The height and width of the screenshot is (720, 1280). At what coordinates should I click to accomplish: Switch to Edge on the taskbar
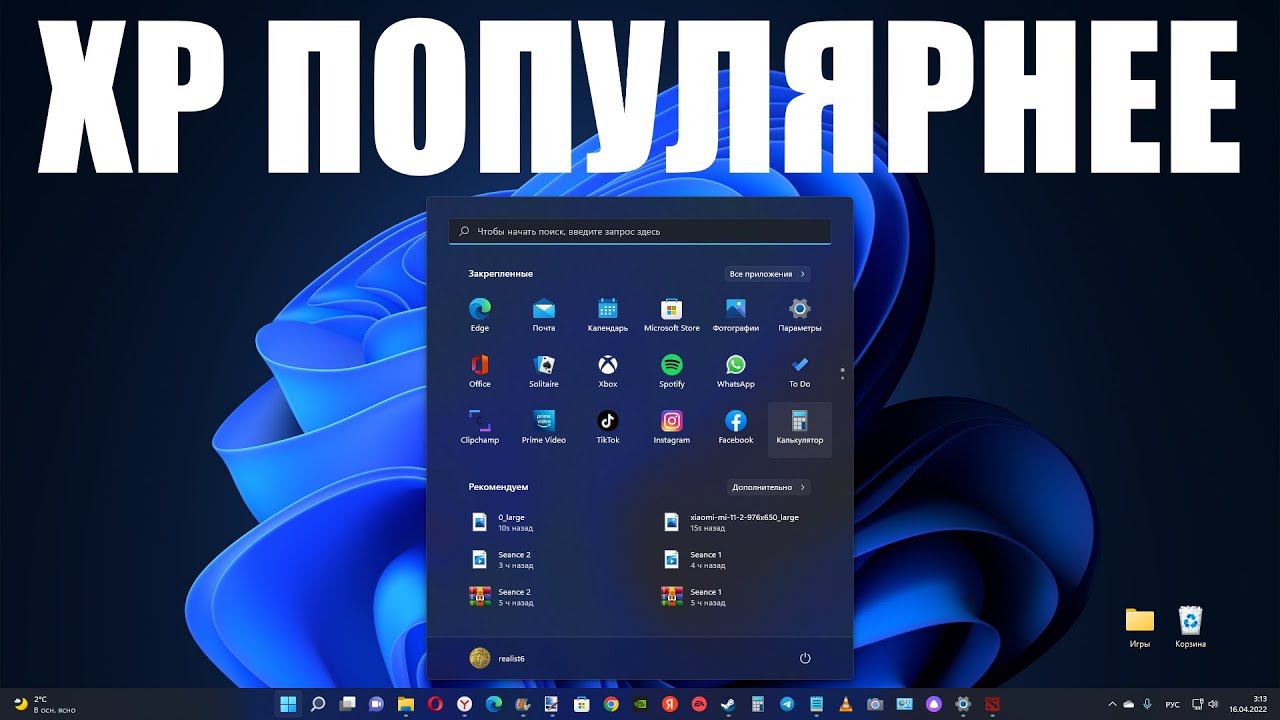(494, 704)
